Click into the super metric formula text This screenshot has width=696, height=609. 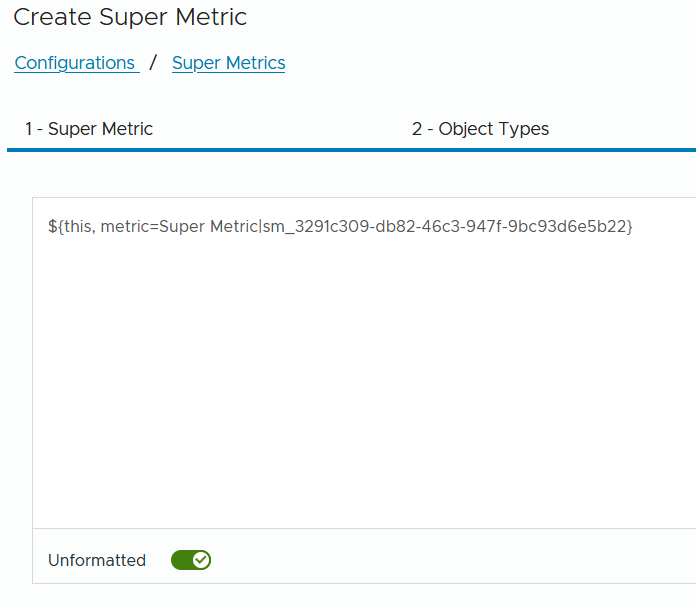tap(340, 226)
